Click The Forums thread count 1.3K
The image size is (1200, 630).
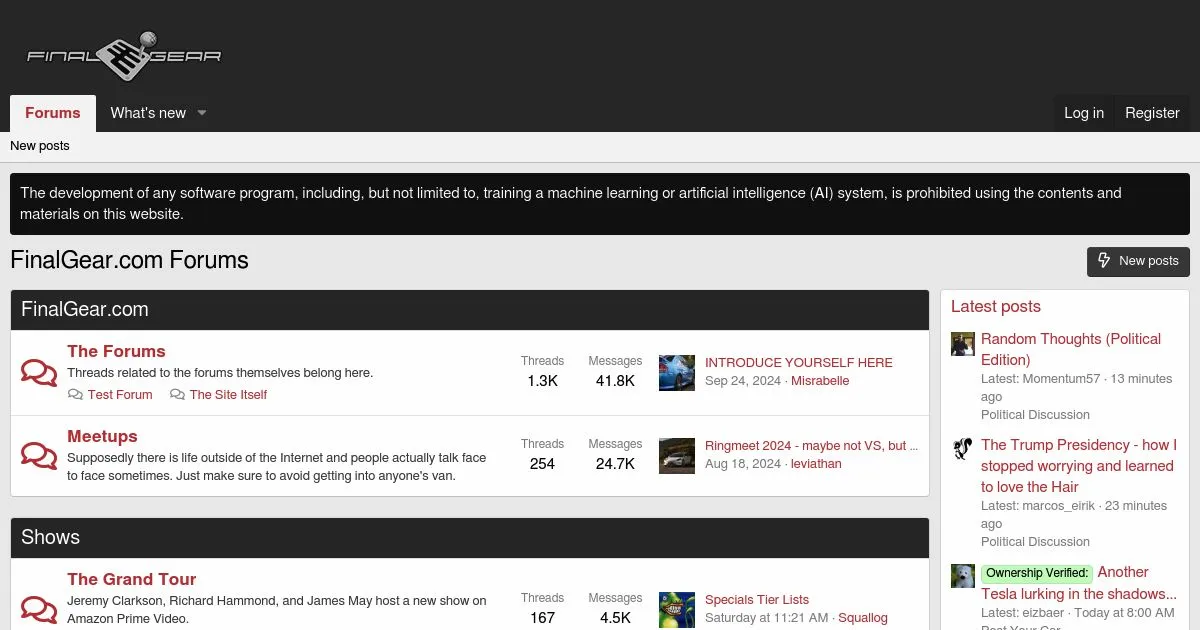(x=542, y=381)
